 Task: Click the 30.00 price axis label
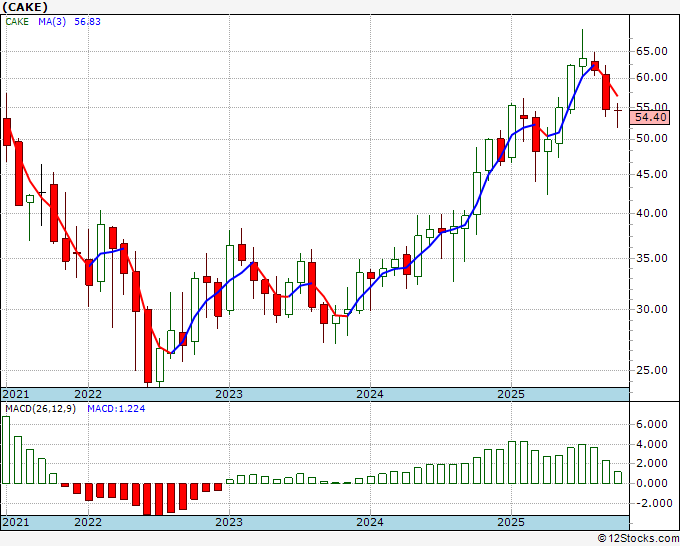point(651,309)
